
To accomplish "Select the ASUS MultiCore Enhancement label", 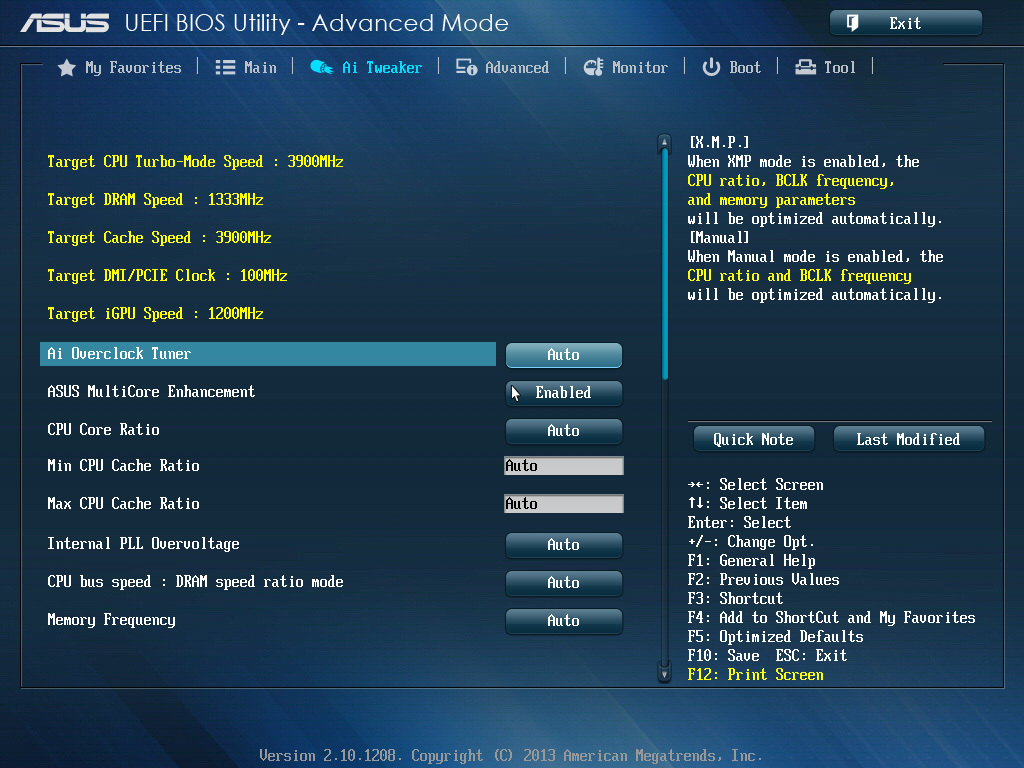I will (151, 392).
